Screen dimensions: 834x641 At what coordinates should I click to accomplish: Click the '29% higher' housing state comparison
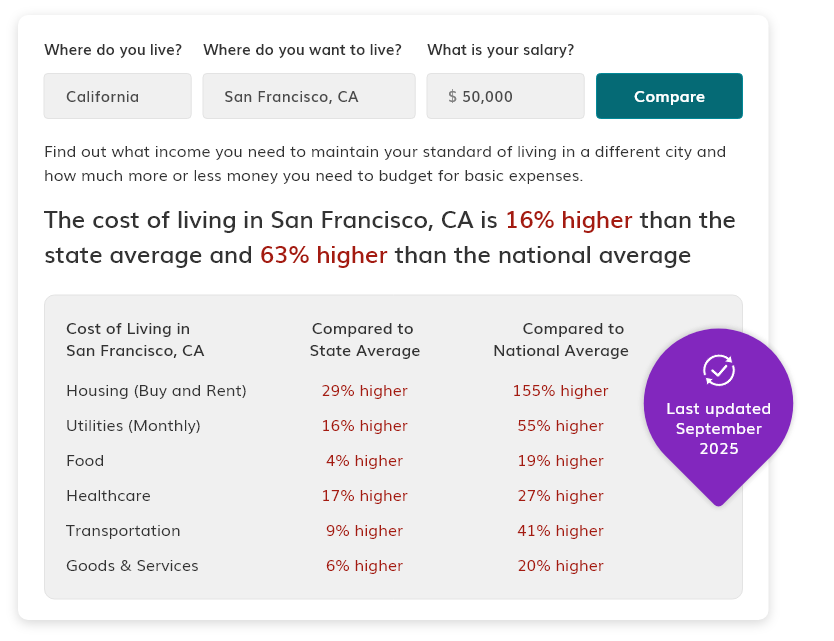click(x=364, y=390)
